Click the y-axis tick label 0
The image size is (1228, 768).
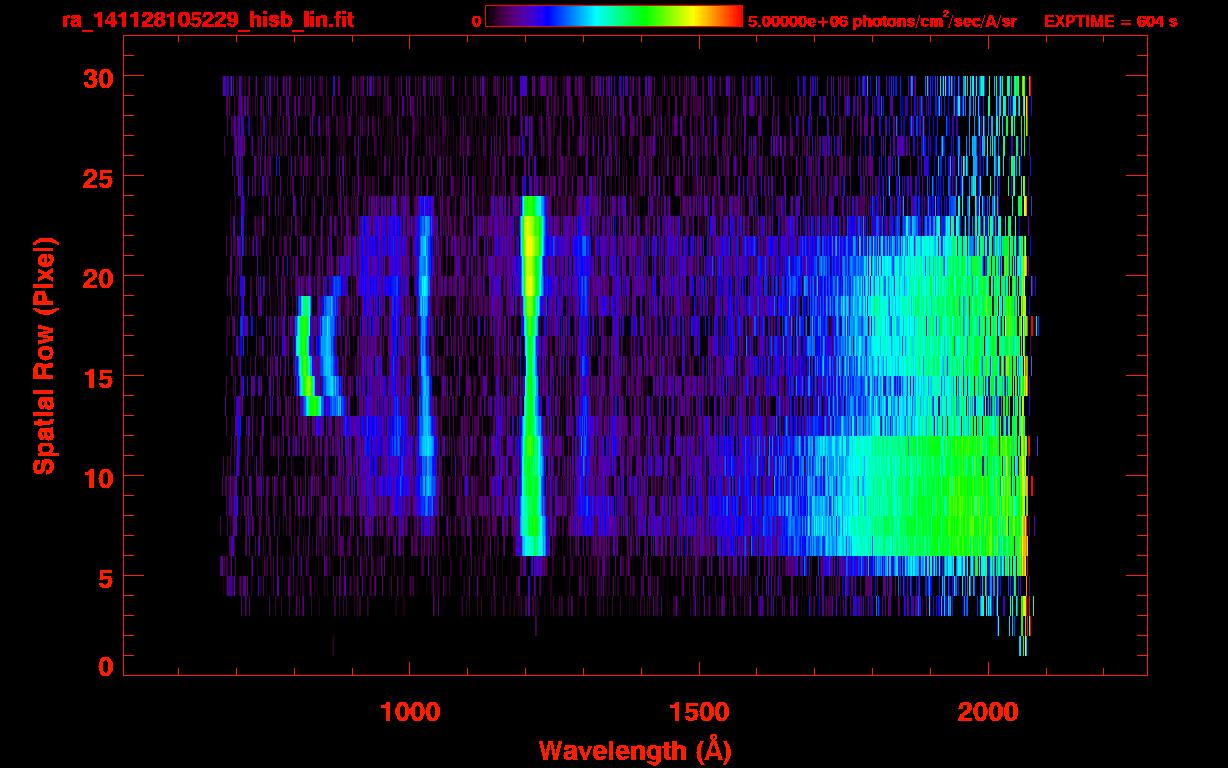pyautogui.click(x=103, y=667)
